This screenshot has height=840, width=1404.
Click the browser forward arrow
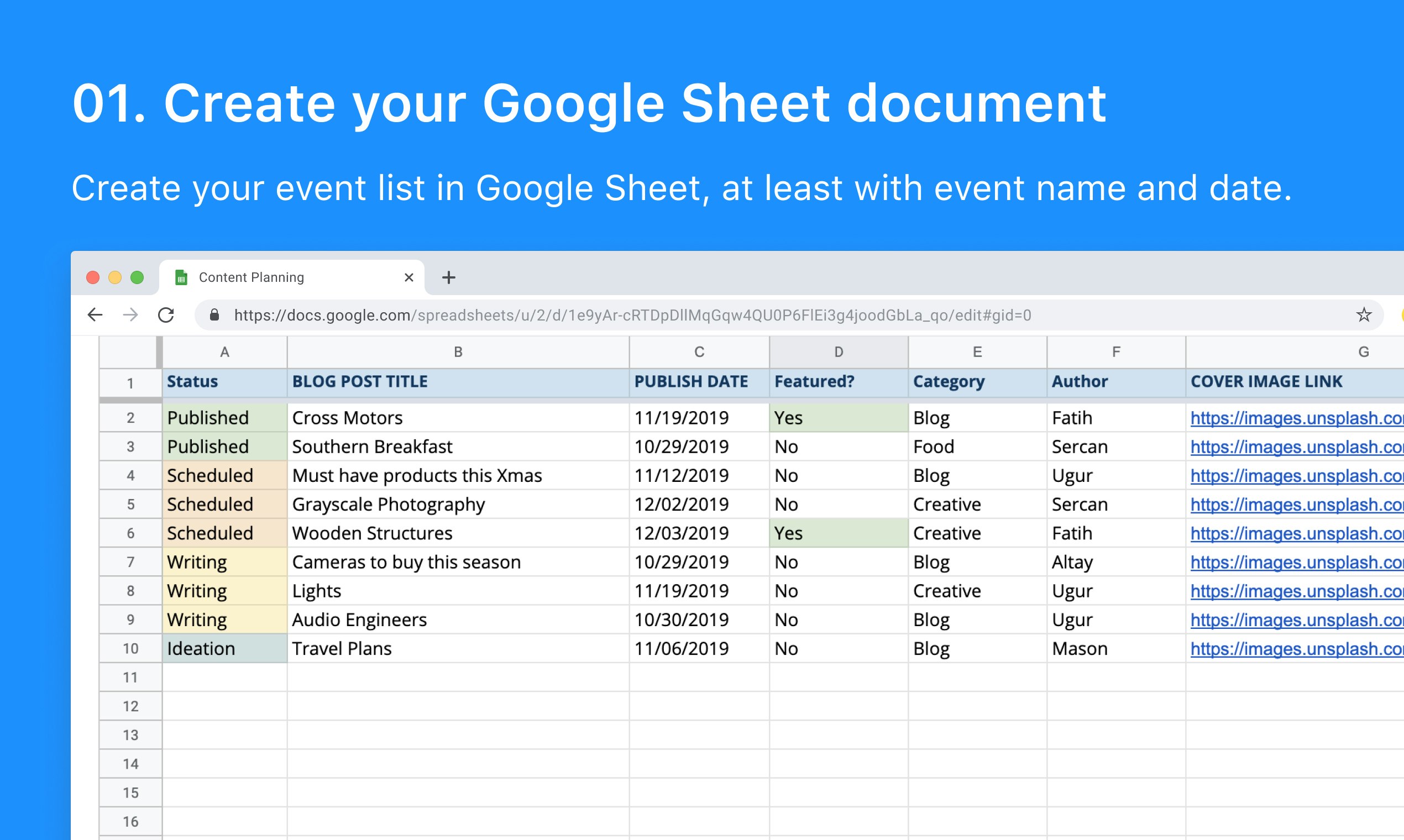pyautogui.click(x=130, y=314)
